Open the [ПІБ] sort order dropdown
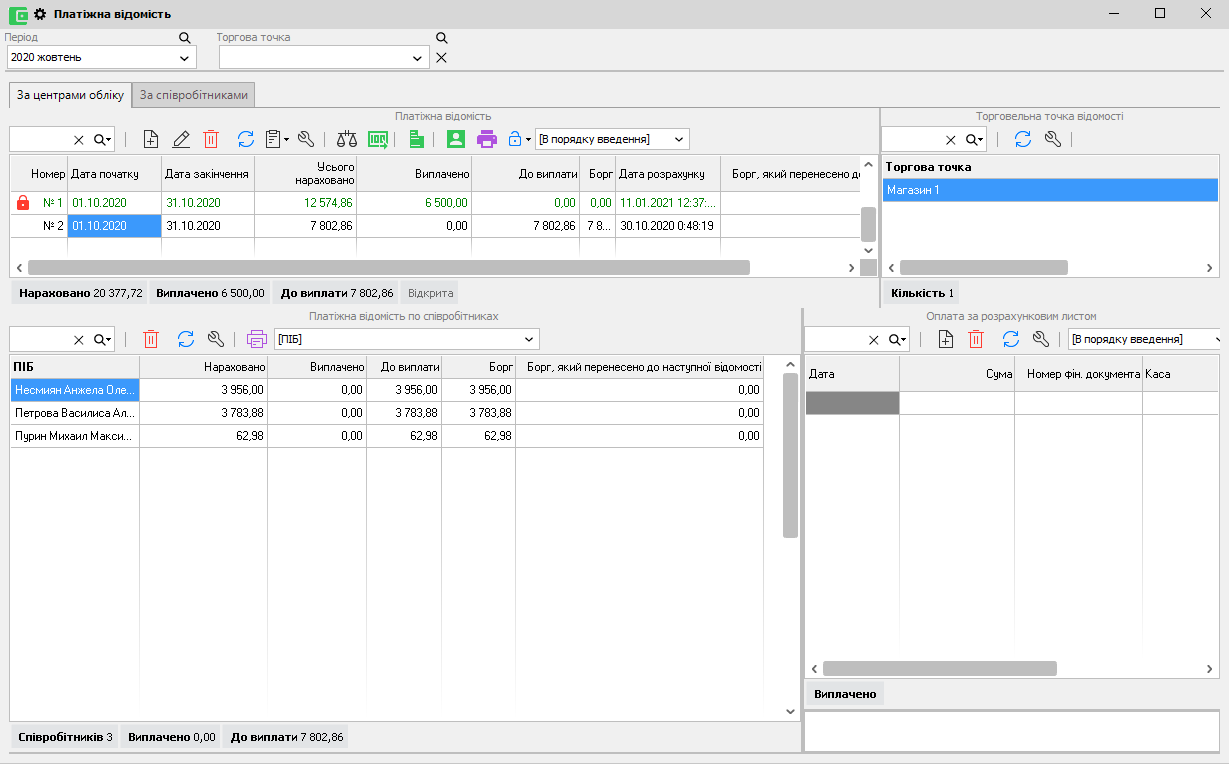The height and width of the screenshot is (764, 1229). click(529, 339)
